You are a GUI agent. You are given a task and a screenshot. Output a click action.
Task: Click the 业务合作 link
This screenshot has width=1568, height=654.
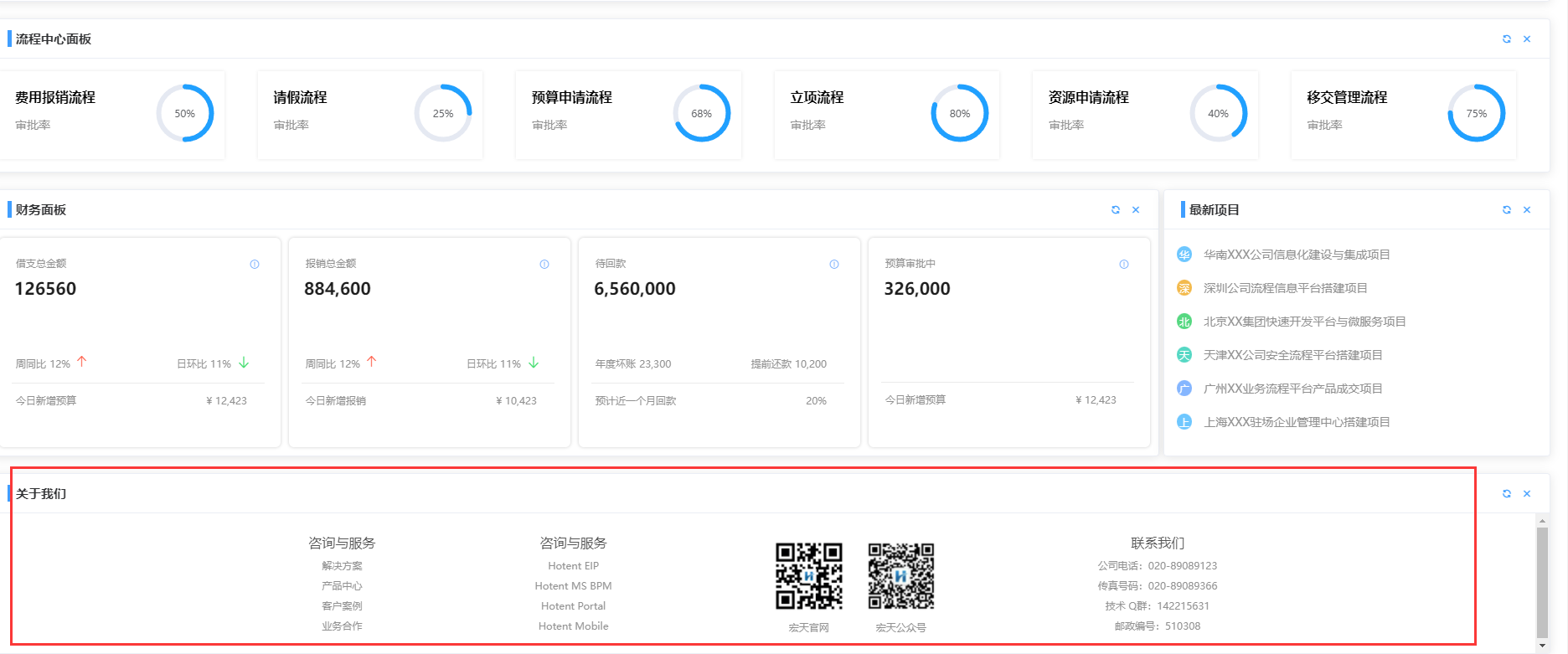(x=342, y=626)
